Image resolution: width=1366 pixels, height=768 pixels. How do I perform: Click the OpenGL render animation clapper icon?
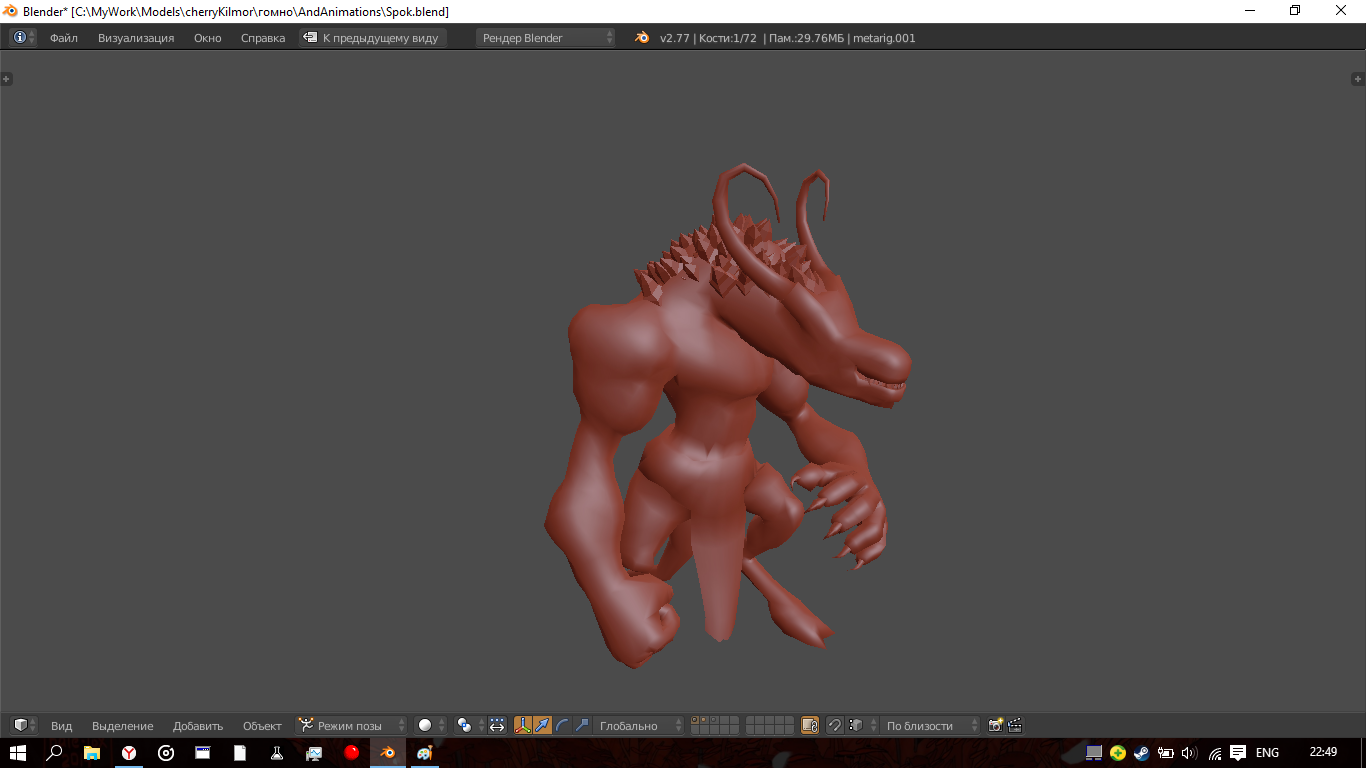pos(1014,725)
